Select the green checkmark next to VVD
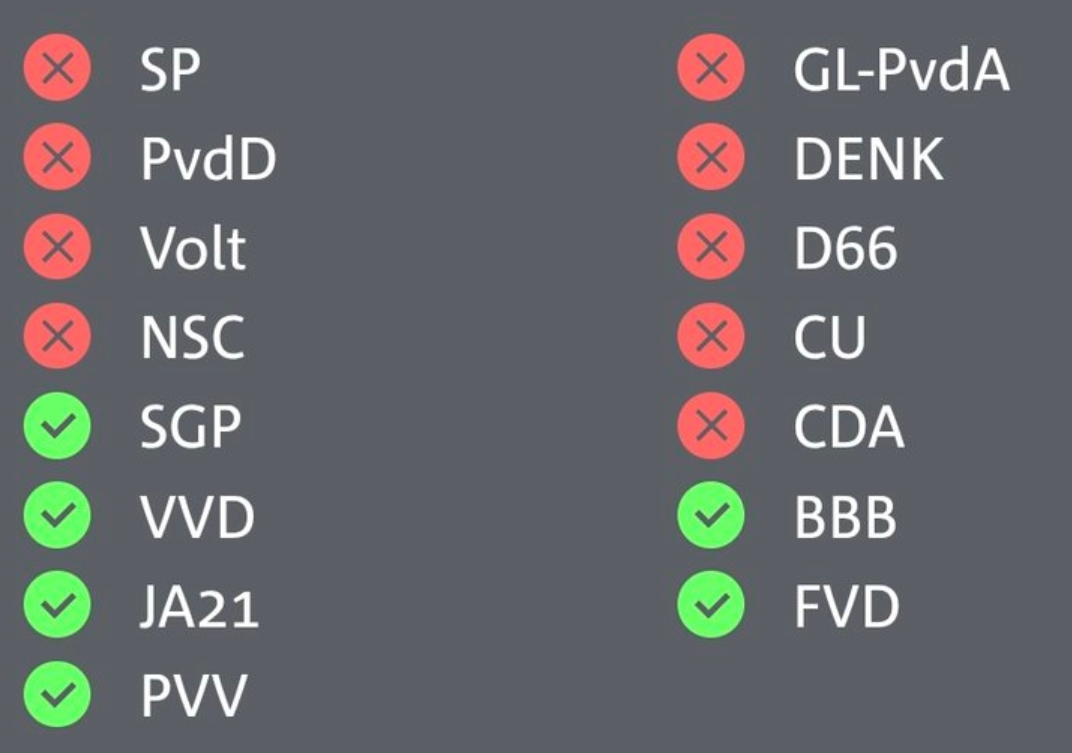 click(57, 515)
